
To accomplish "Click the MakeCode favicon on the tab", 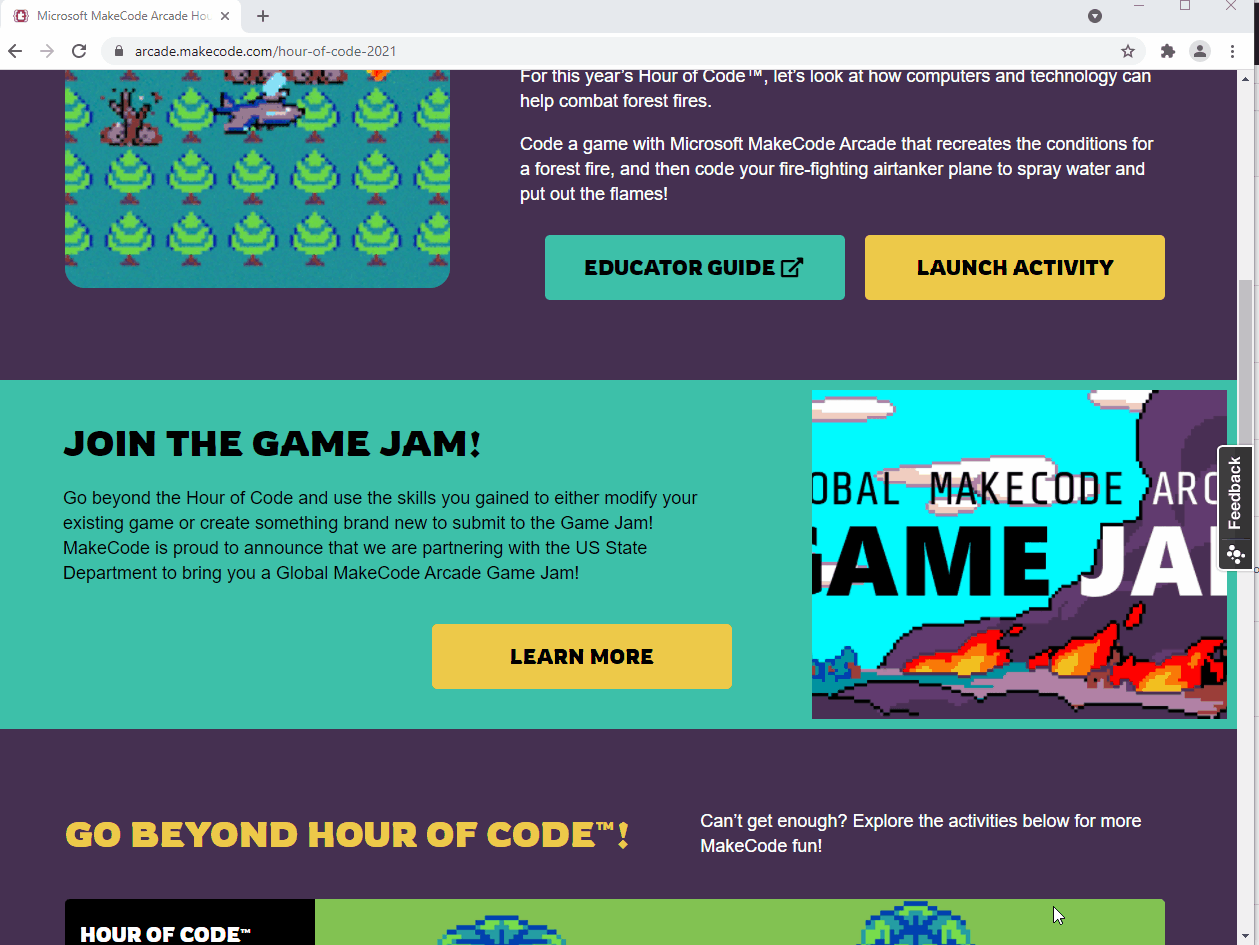I will tap(21, 16).
